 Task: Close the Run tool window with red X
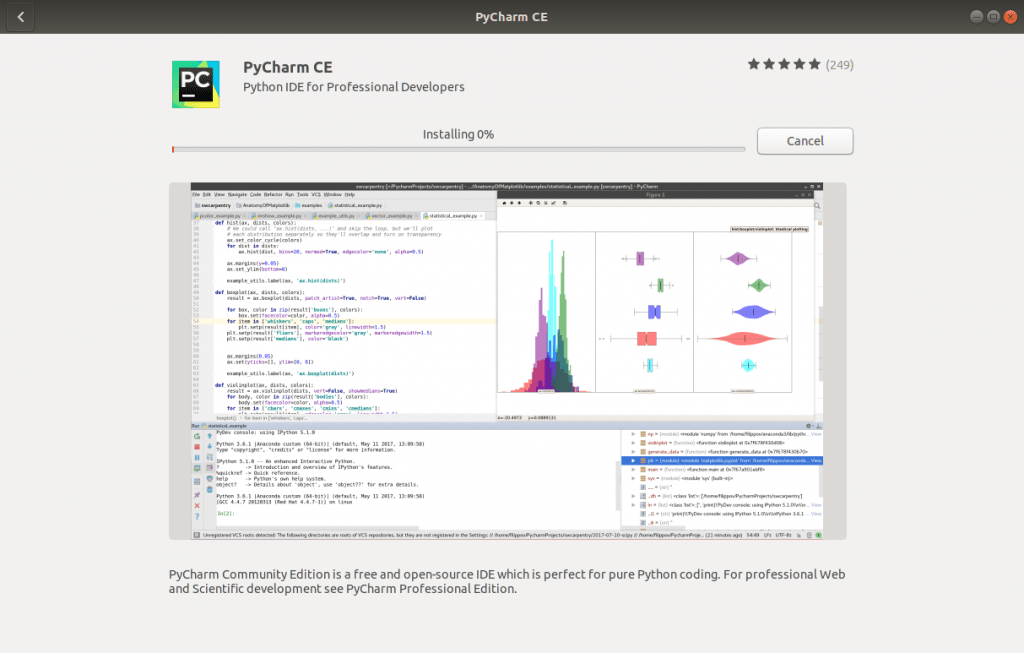(x=197, y=503)
